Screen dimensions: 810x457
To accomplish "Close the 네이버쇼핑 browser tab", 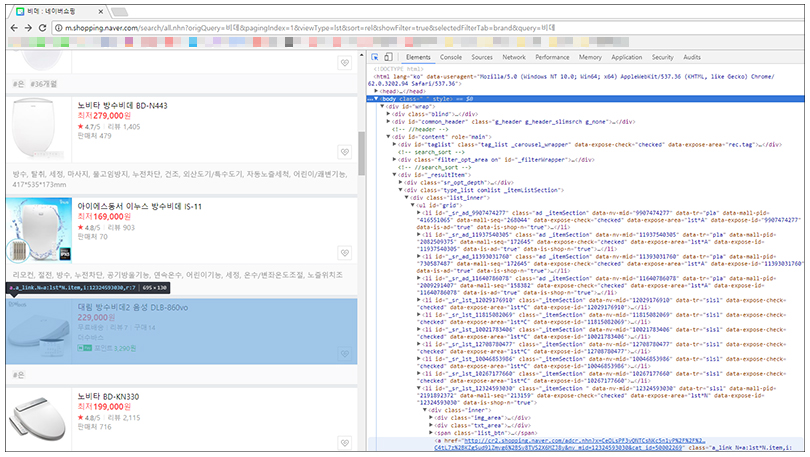I will (x=101, y=11).
